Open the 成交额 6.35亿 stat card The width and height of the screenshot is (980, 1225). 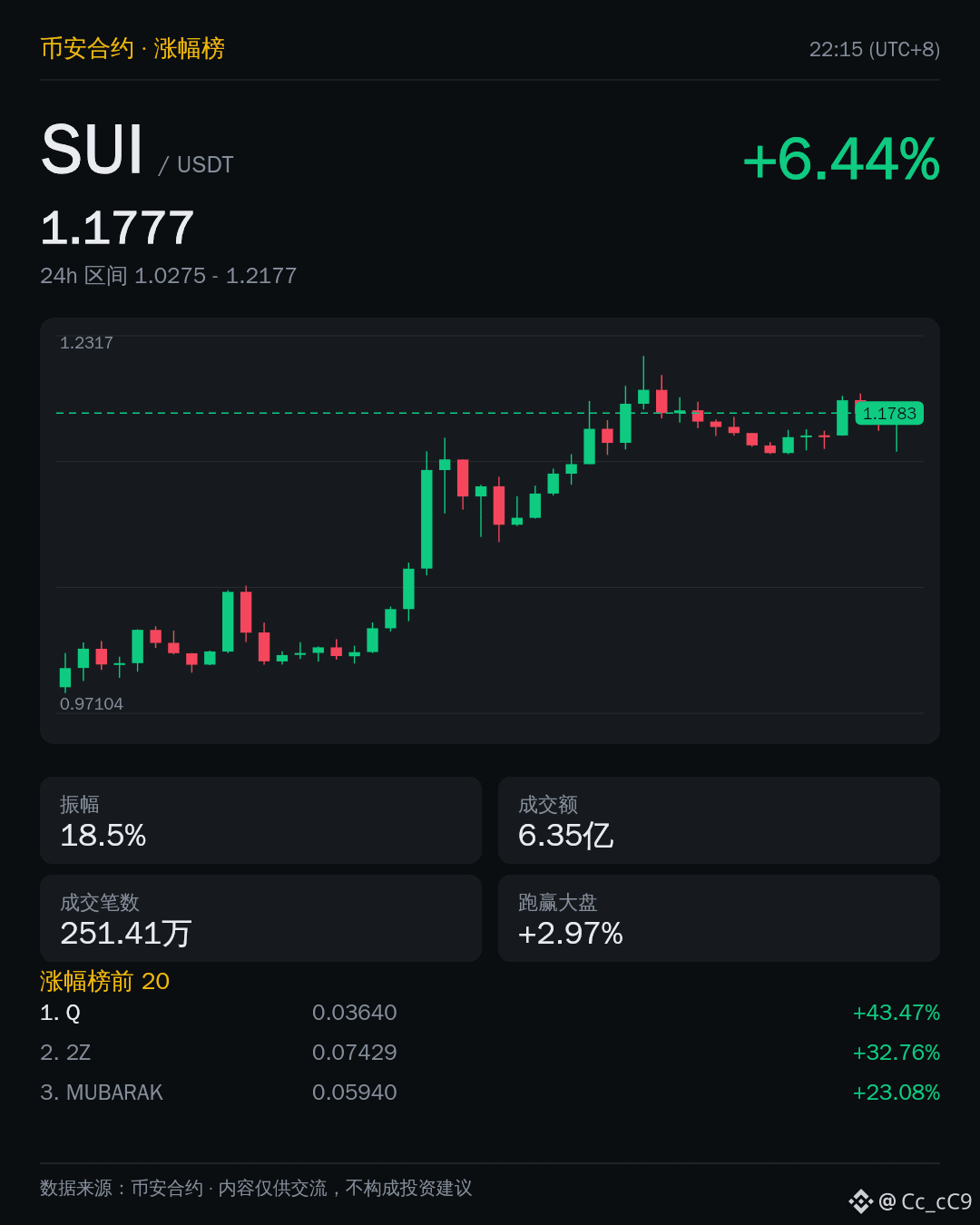point(719,820)
